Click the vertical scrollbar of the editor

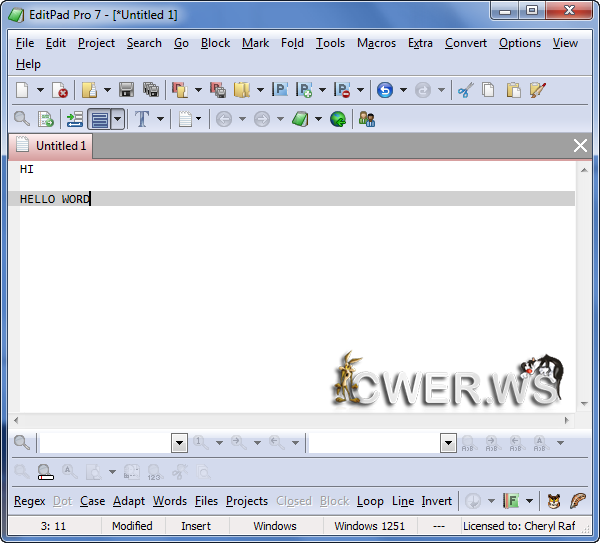click(x=583, y=290)
